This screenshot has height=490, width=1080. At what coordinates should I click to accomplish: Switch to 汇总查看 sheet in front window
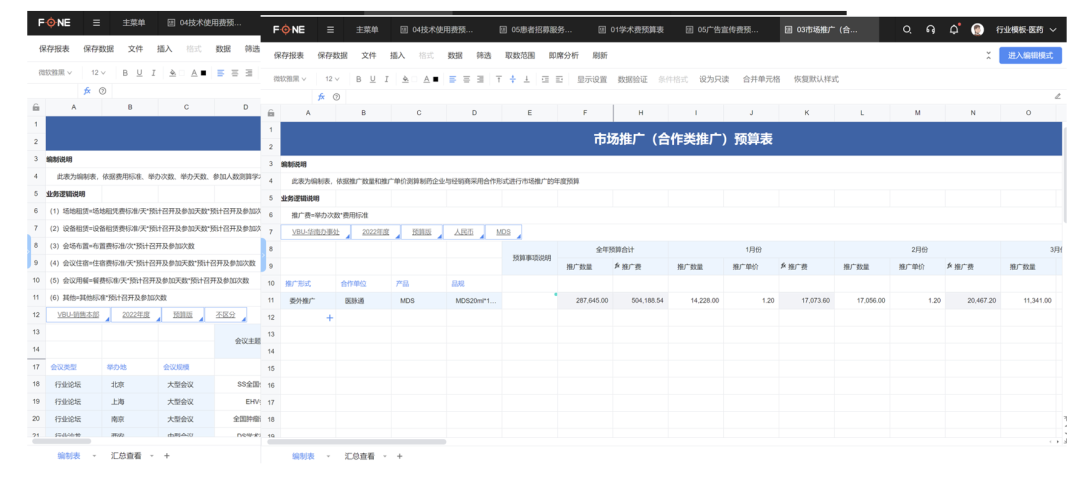coord(360,456)
